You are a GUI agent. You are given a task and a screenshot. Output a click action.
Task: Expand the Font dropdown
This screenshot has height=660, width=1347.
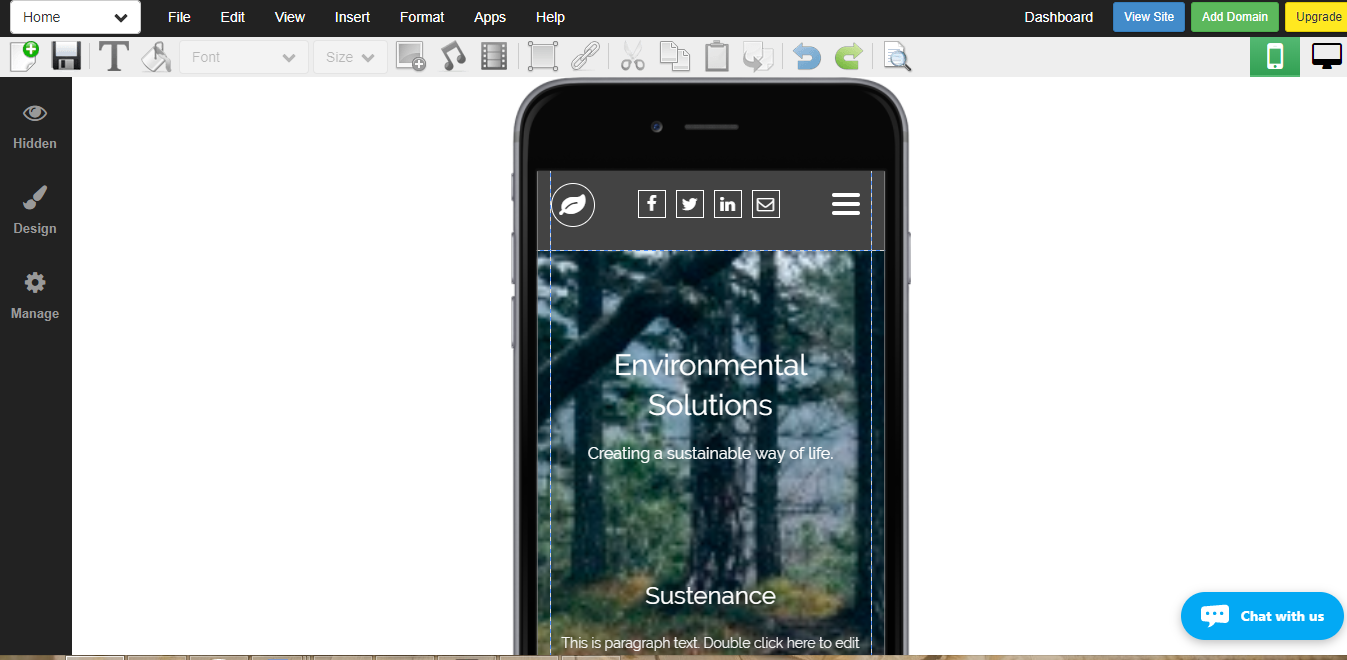(244, 57)
